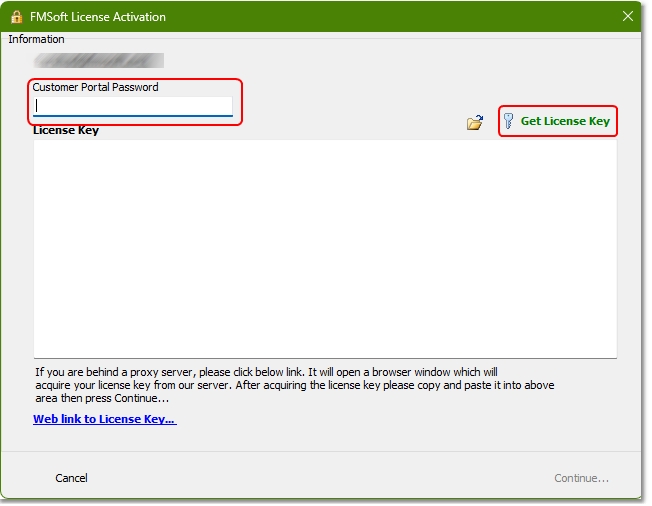
Task: Focus the Customer Portal Password field
Action: pos(133,106)
